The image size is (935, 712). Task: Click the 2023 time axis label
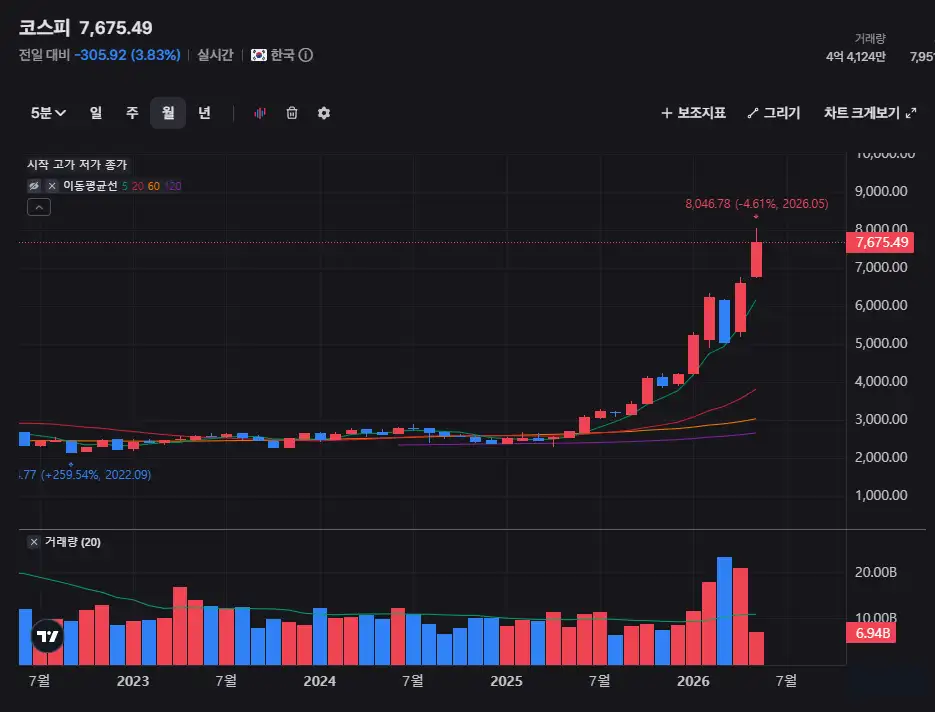point(133,681)
